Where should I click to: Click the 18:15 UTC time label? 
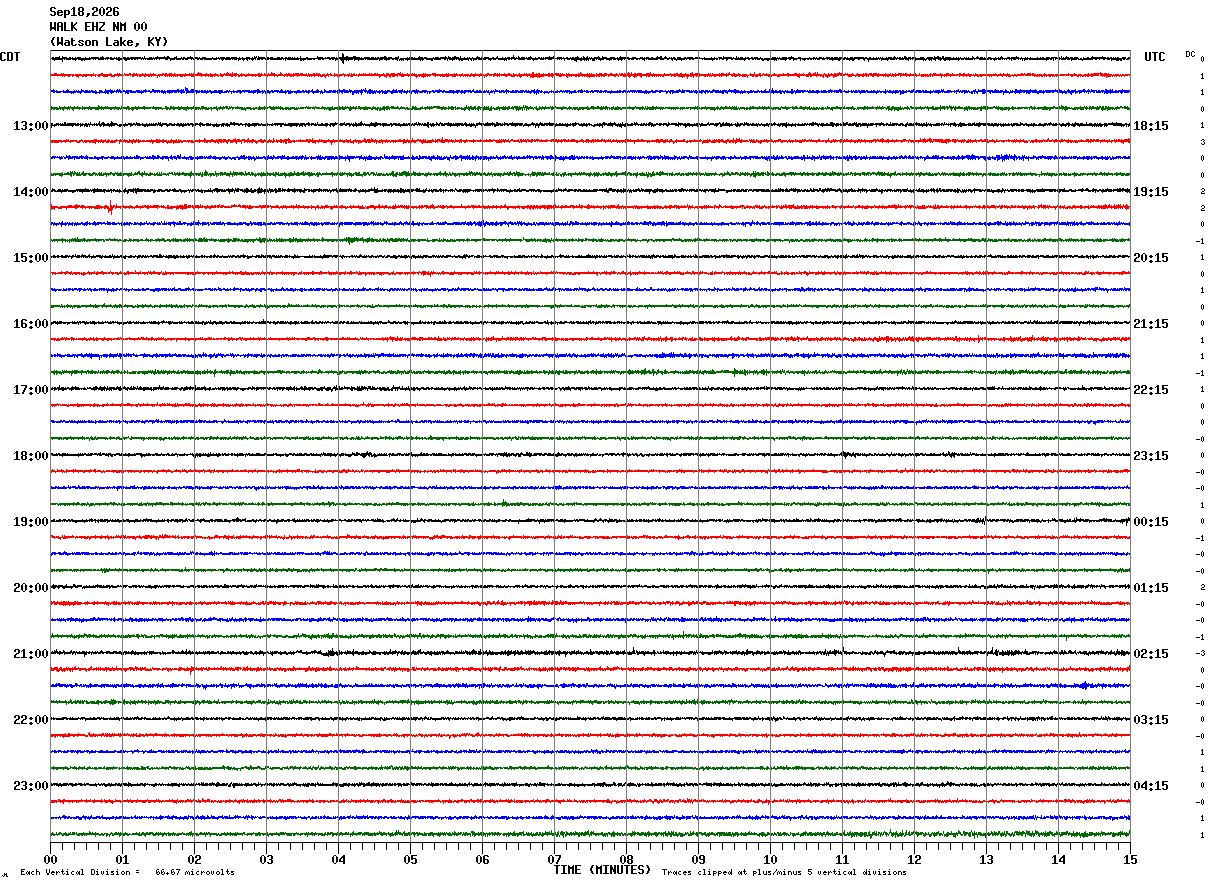coord(1151,126)
